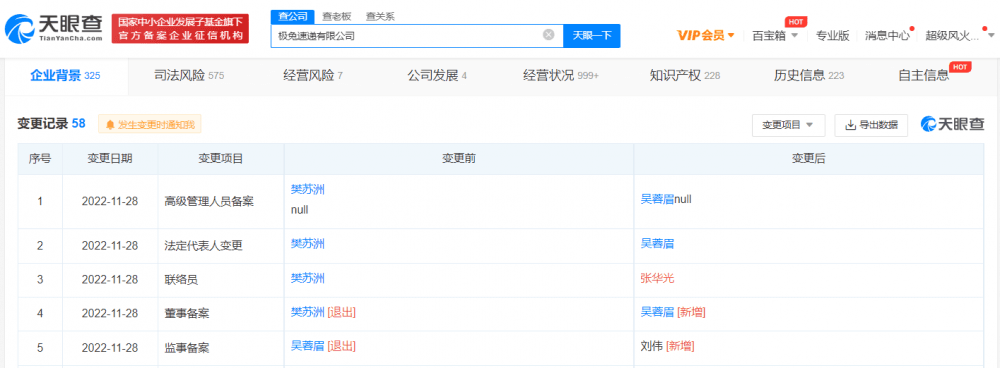
Task: Open the 张华光 link in 联络员 row
Action: click(657, 278)
